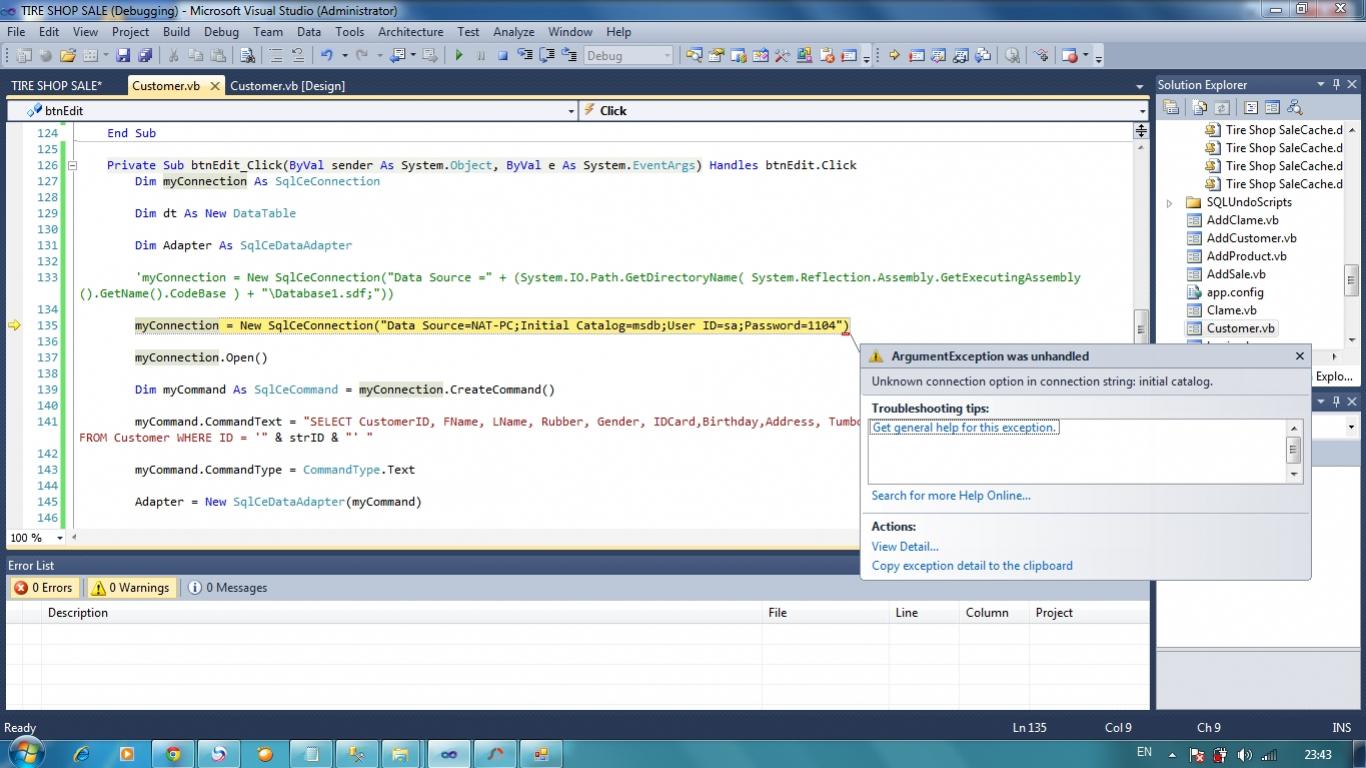Select AddCustomer.vb in Solution Explorer

(x=1251, y=238)
